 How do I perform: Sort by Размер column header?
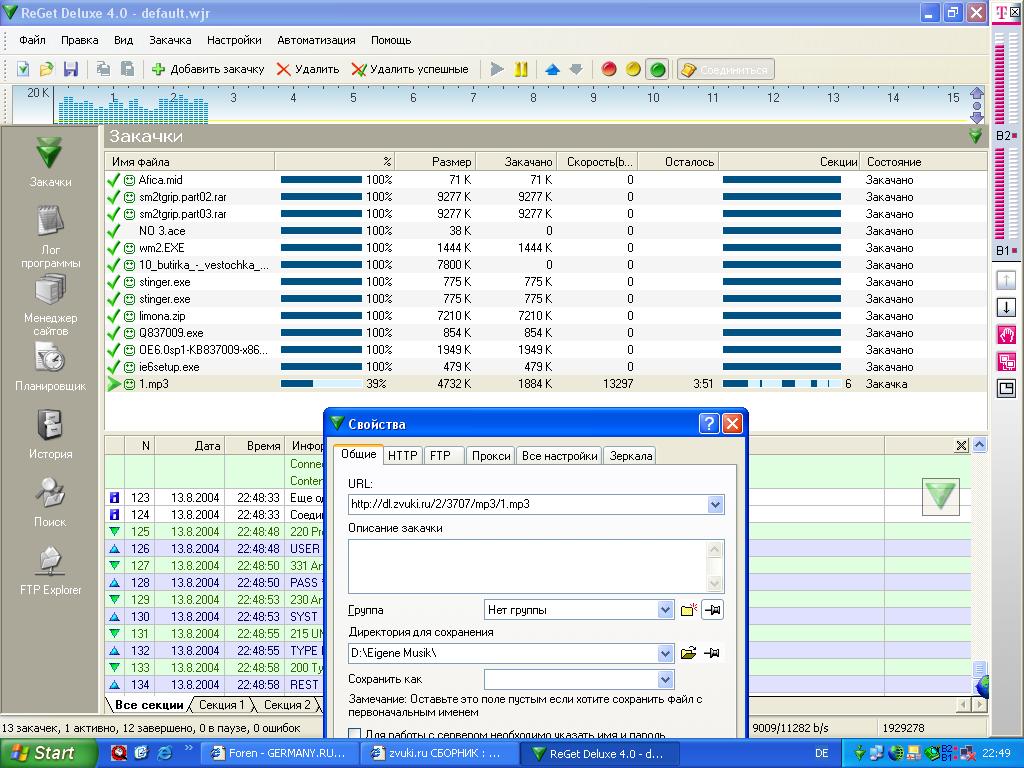coord(435,161)
